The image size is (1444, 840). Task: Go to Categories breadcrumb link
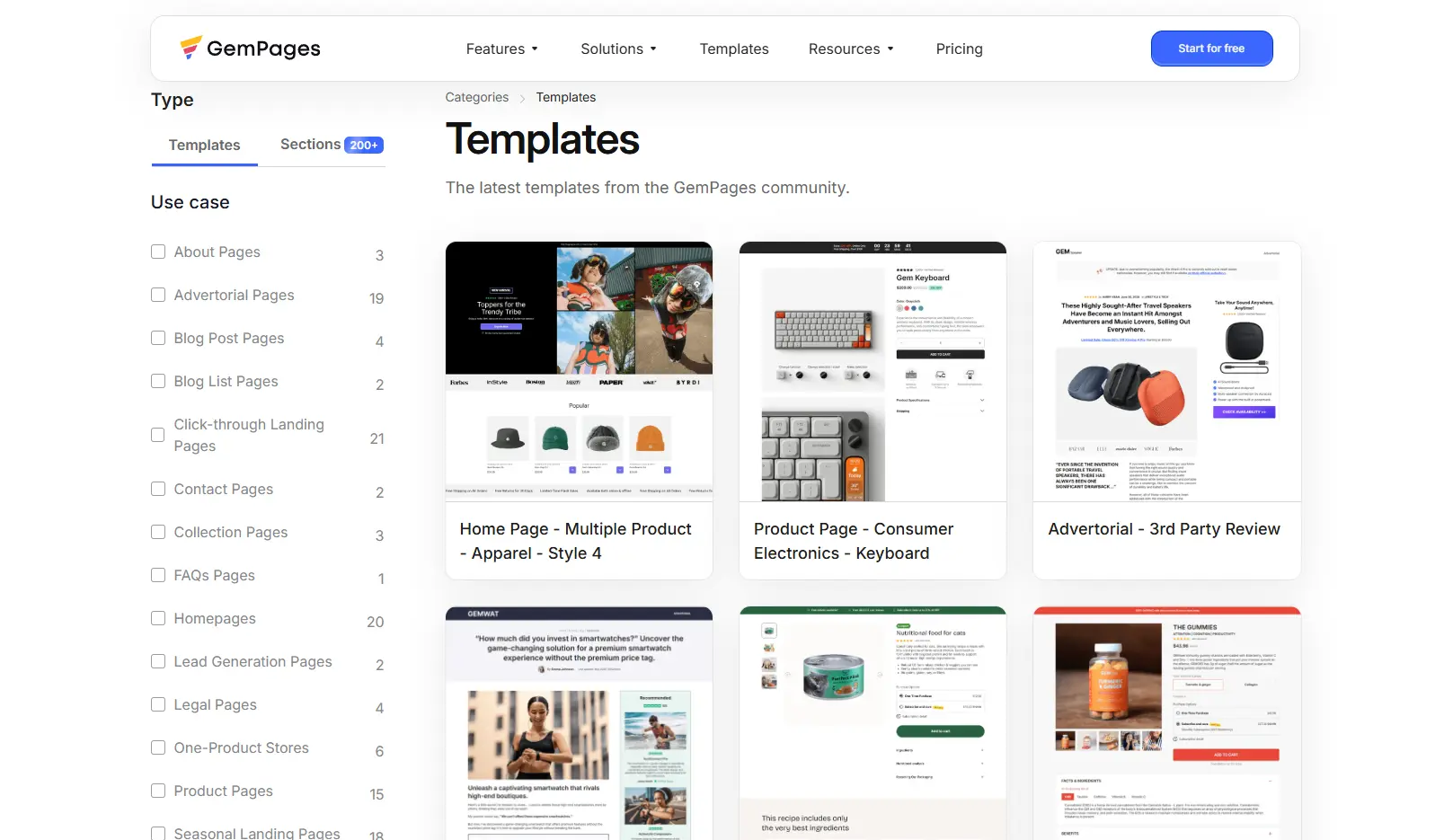[x=477, y=97]
